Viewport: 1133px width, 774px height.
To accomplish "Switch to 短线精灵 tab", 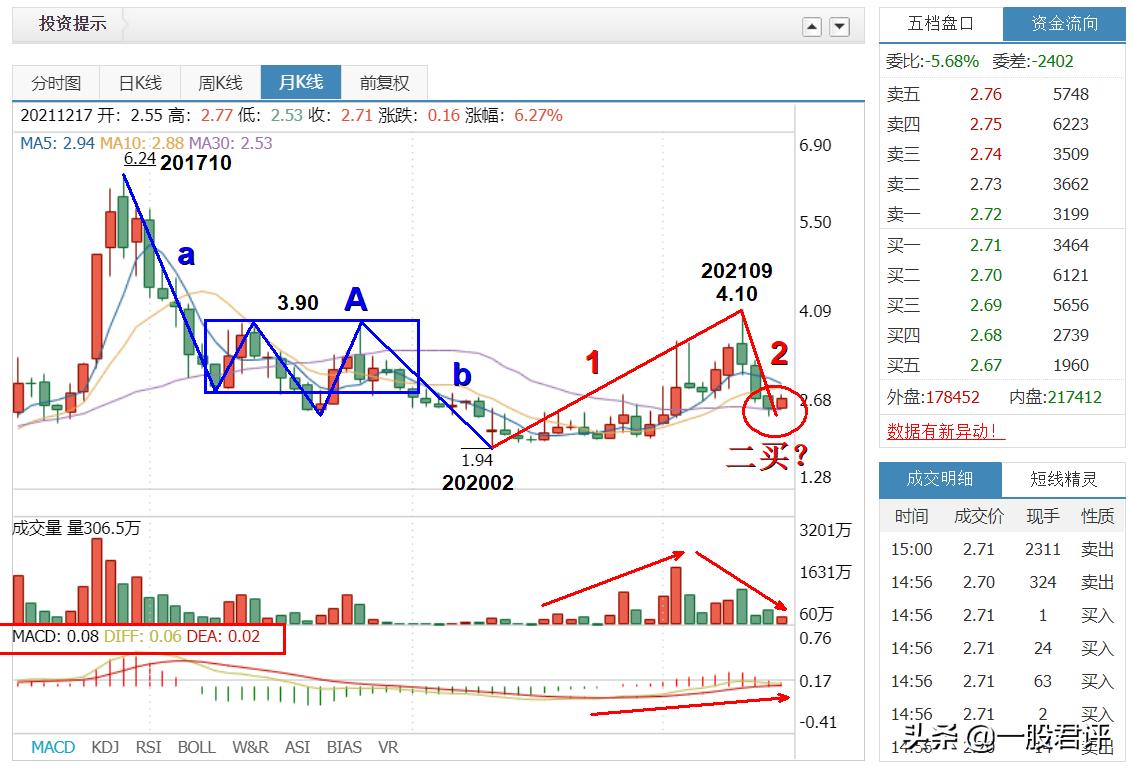I will tap(1064, 479).
